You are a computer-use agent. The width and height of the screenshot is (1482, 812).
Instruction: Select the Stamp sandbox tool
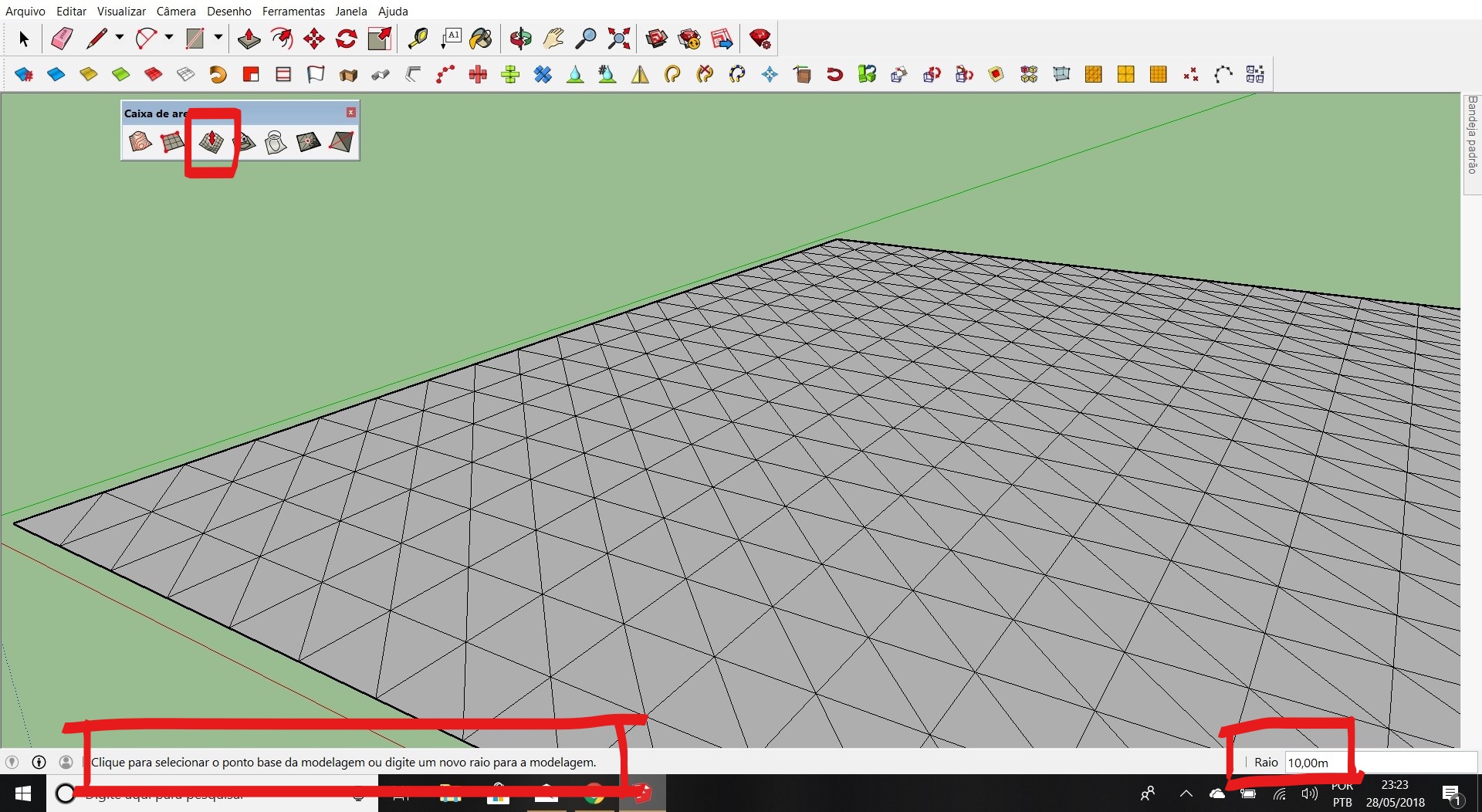[x=245, y=142]
